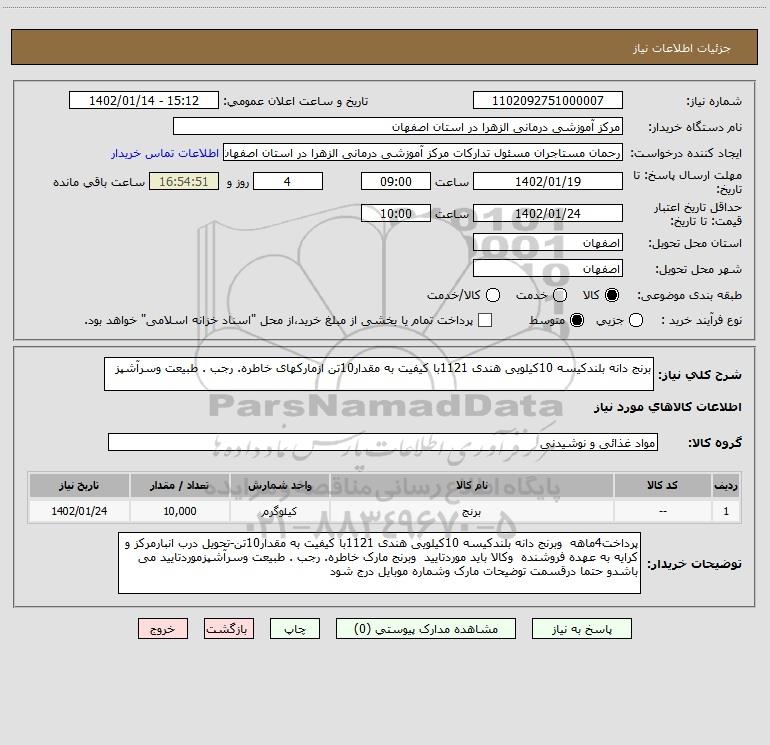Click the item code cell showing --
This screenshot has height=745, width=770.
tap(662, 511)
